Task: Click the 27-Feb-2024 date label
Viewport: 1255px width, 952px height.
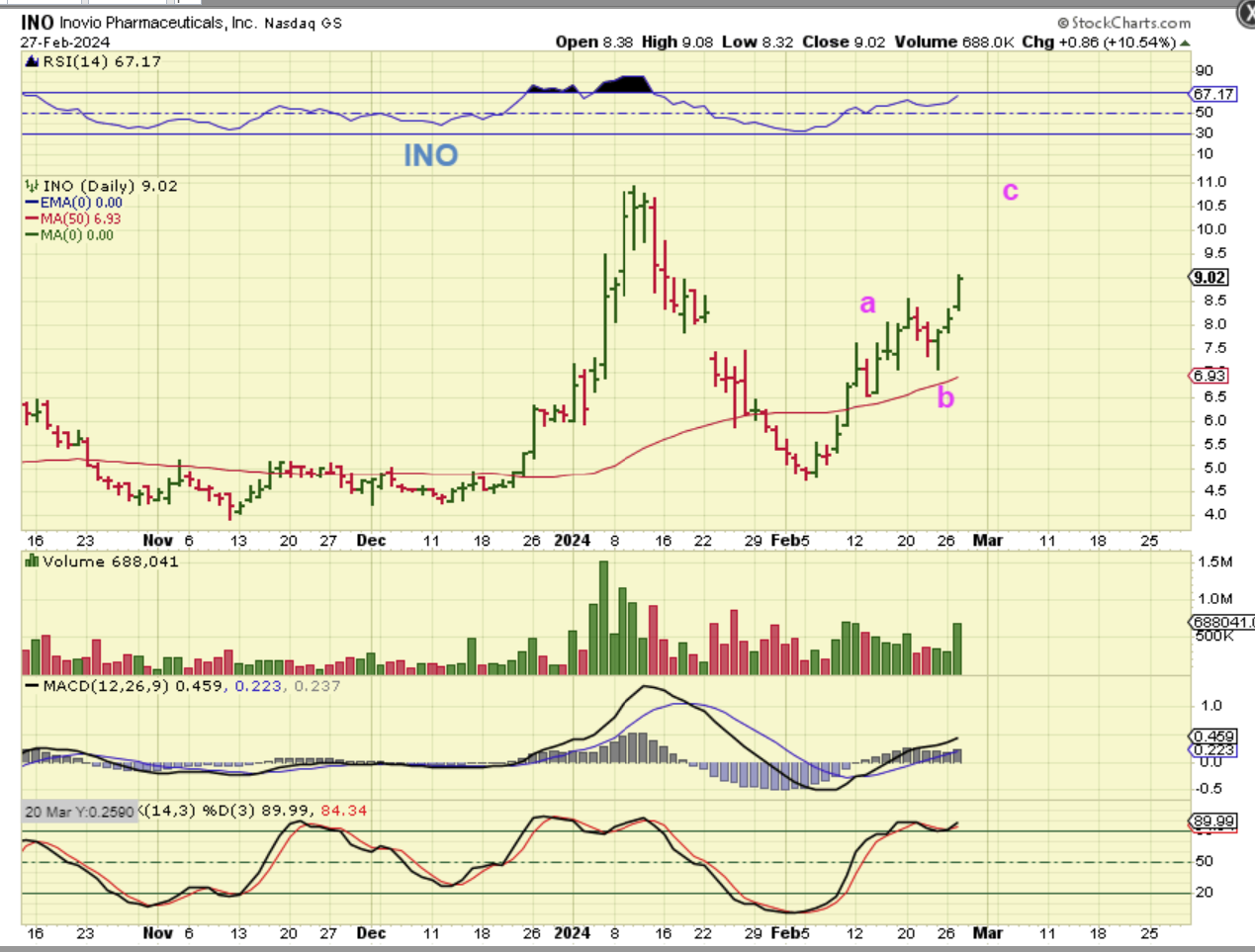Action: click(65, 43)
